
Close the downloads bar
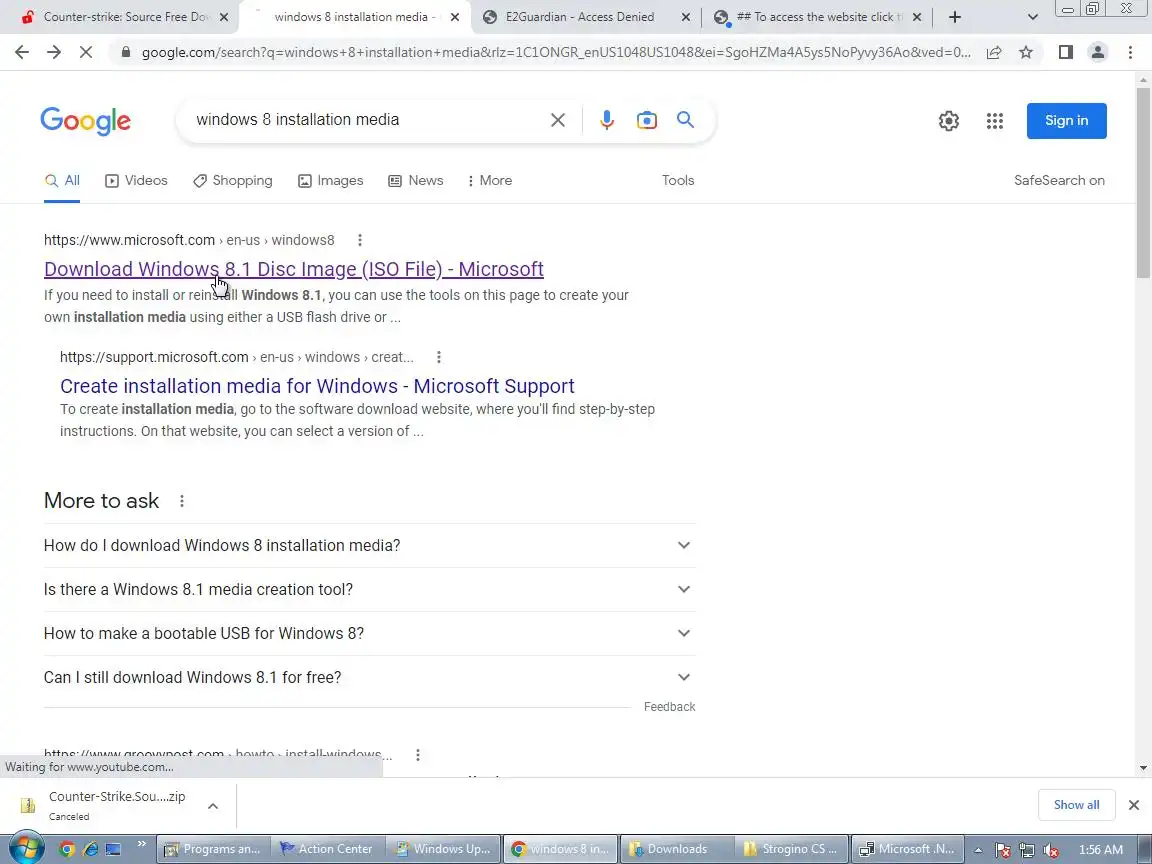(1134, 805)
